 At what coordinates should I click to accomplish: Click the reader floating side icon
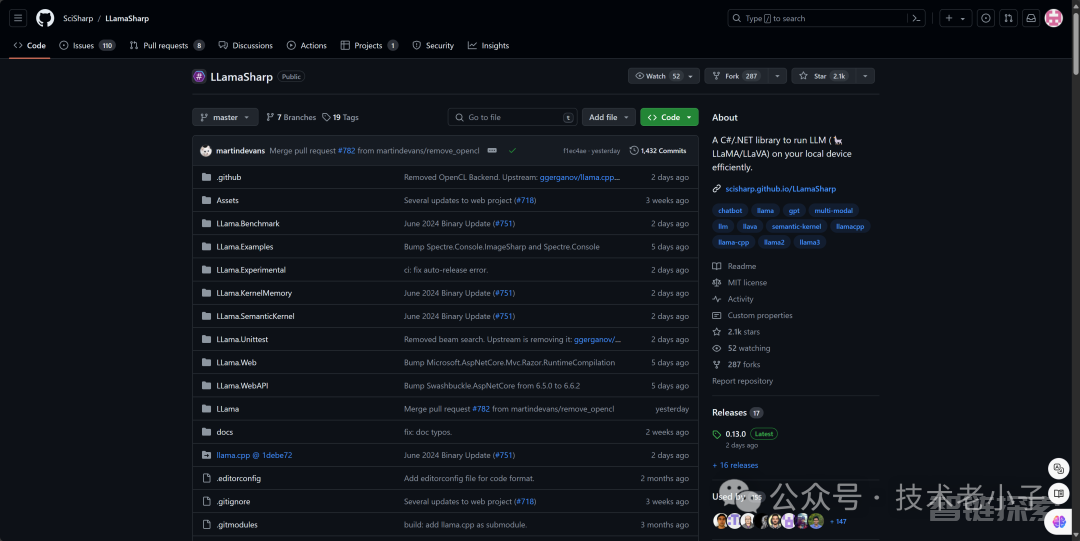coord(1059,494)
